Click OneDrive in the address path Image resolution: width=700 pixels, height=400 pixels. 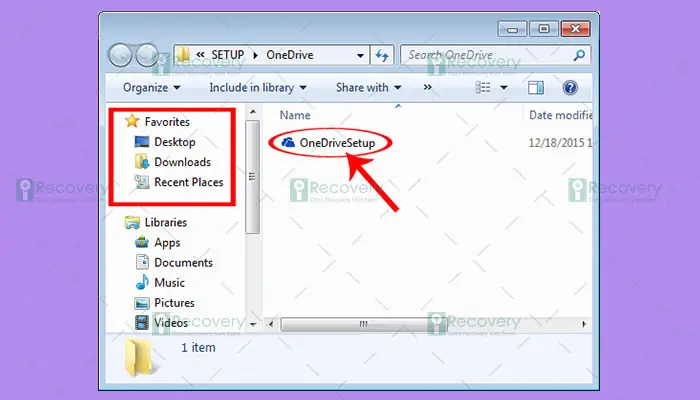point(290,55)
